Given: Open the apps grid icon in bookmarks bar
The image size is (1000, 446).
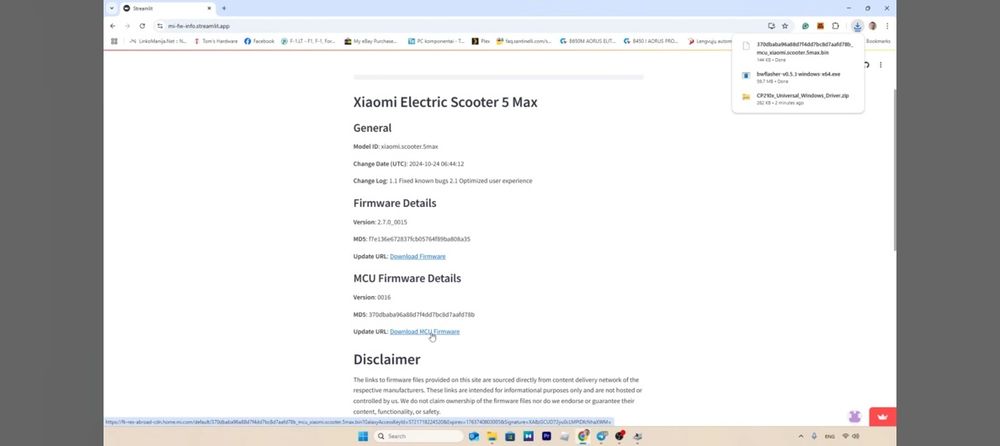Looking at the screenshot, I should (114, 41).
